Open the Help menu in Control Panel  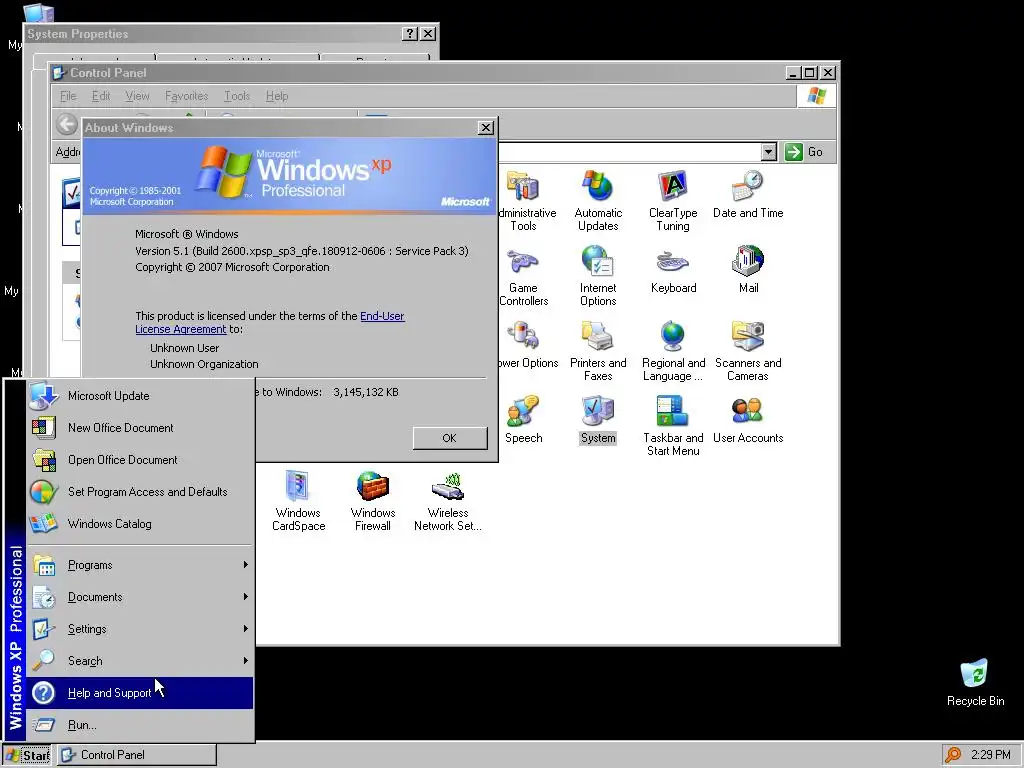(x=277, y=96)
